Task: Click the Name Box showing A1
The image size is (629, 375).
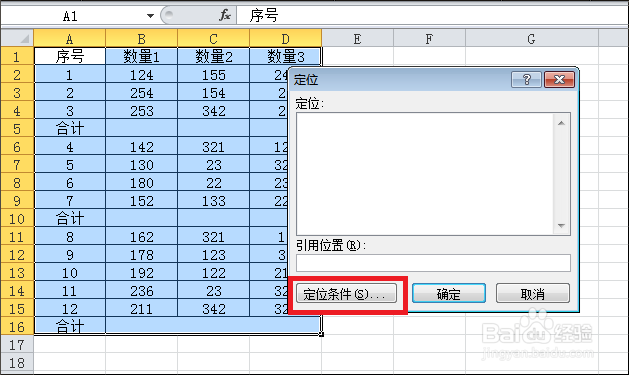Action: (70, 16)
